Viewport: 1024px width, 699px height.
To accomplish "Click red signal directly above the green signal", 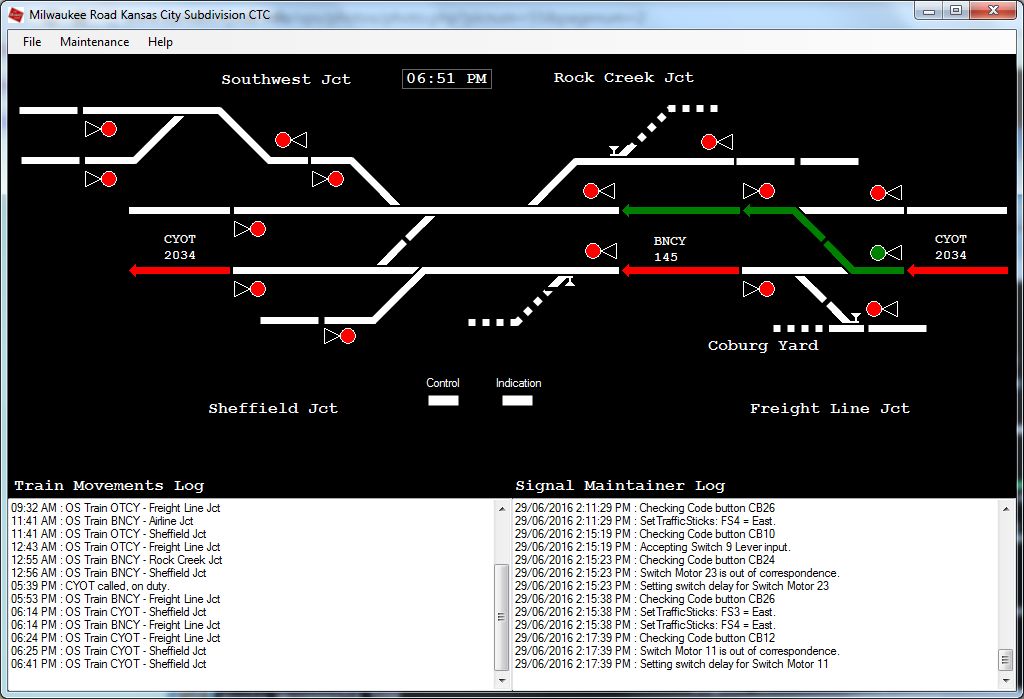I will tap(878, 193).
